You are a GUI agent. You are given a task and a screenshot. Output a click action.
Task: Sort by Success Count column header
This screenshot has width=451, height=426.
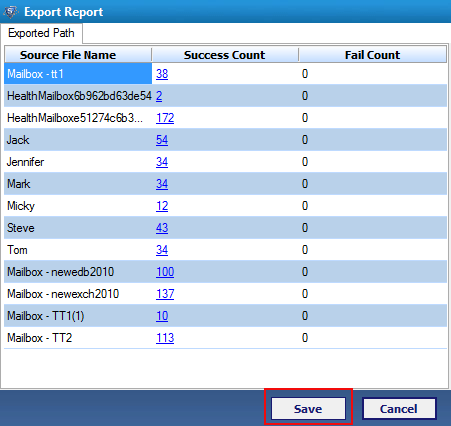point(225,55)
